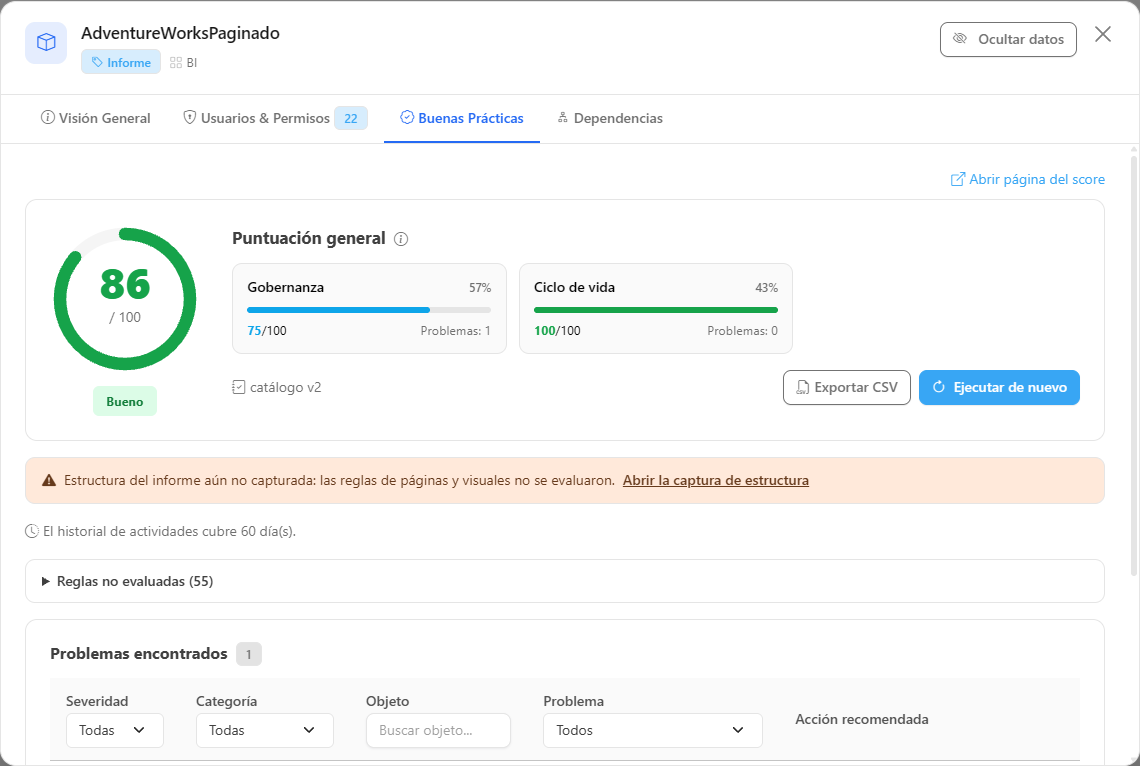Click the warning triangle icon in the alert banner
The image size is (1140, 766).
49,480
